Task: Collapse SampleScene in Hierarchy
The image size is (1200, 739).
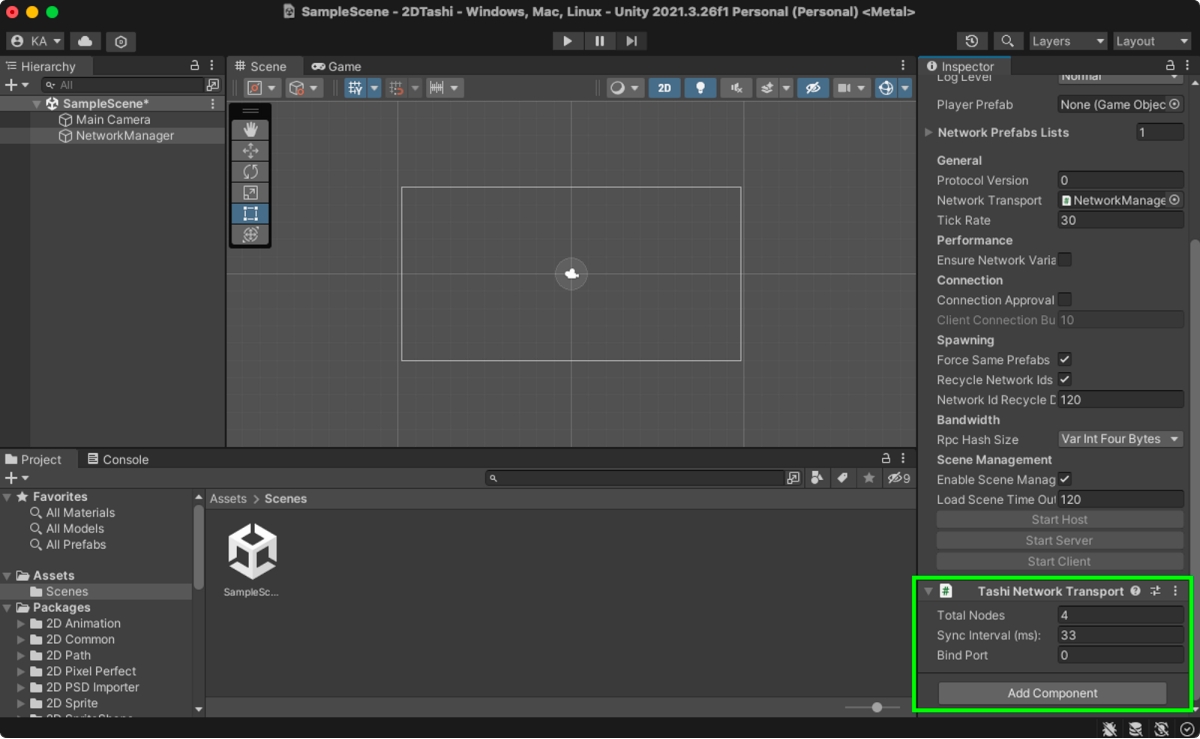Action: coord(37,104)
